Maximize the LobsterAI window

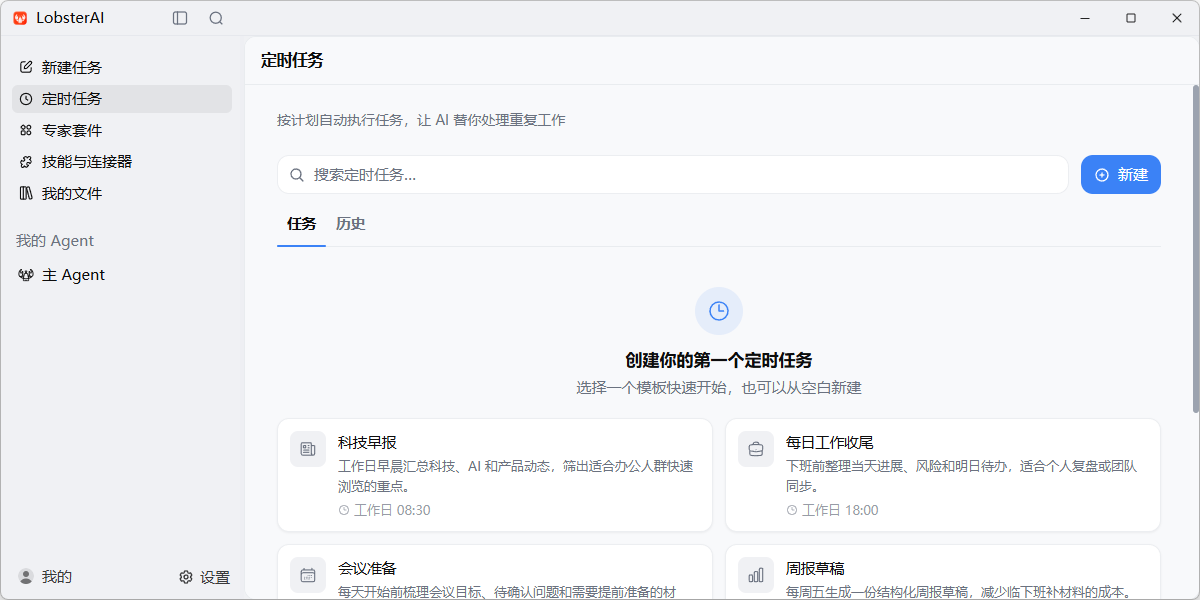[1131, 18]
